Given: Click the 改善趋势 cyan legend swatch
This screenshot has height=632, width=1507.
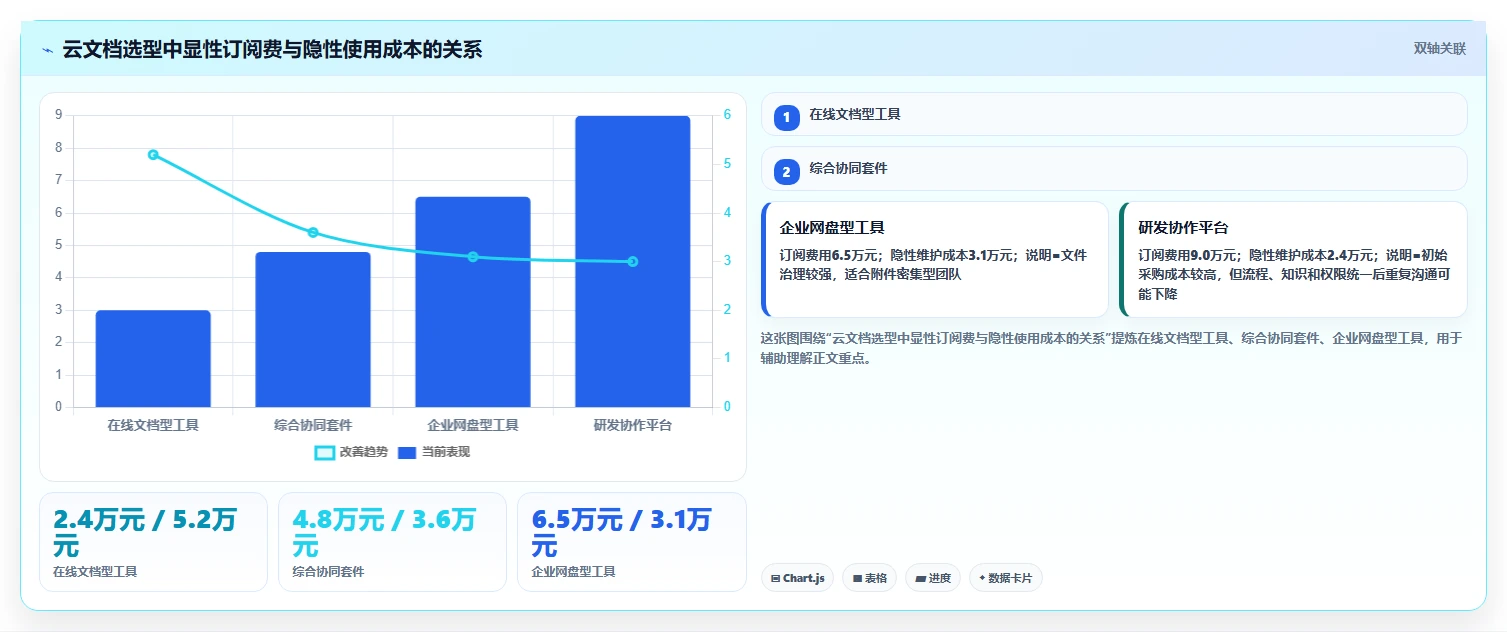Looking at the screenshot, I should tap(324, 453).
